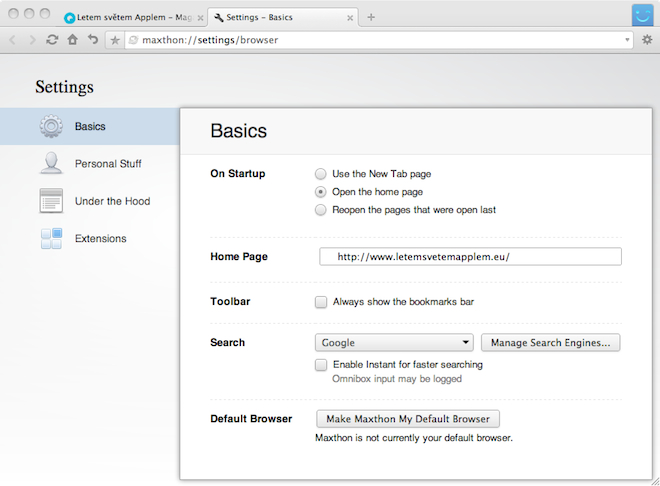Select Reopen the pages that were open last
Viewport: 660px width, 486px height.
[321, 210]
